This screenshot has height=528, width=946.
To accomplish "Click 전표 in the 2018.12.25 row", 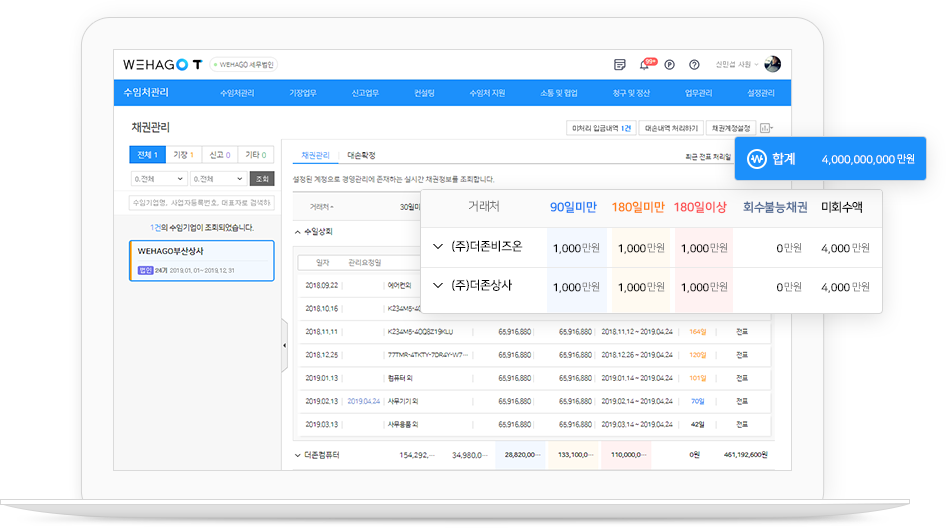I will 742,355.
